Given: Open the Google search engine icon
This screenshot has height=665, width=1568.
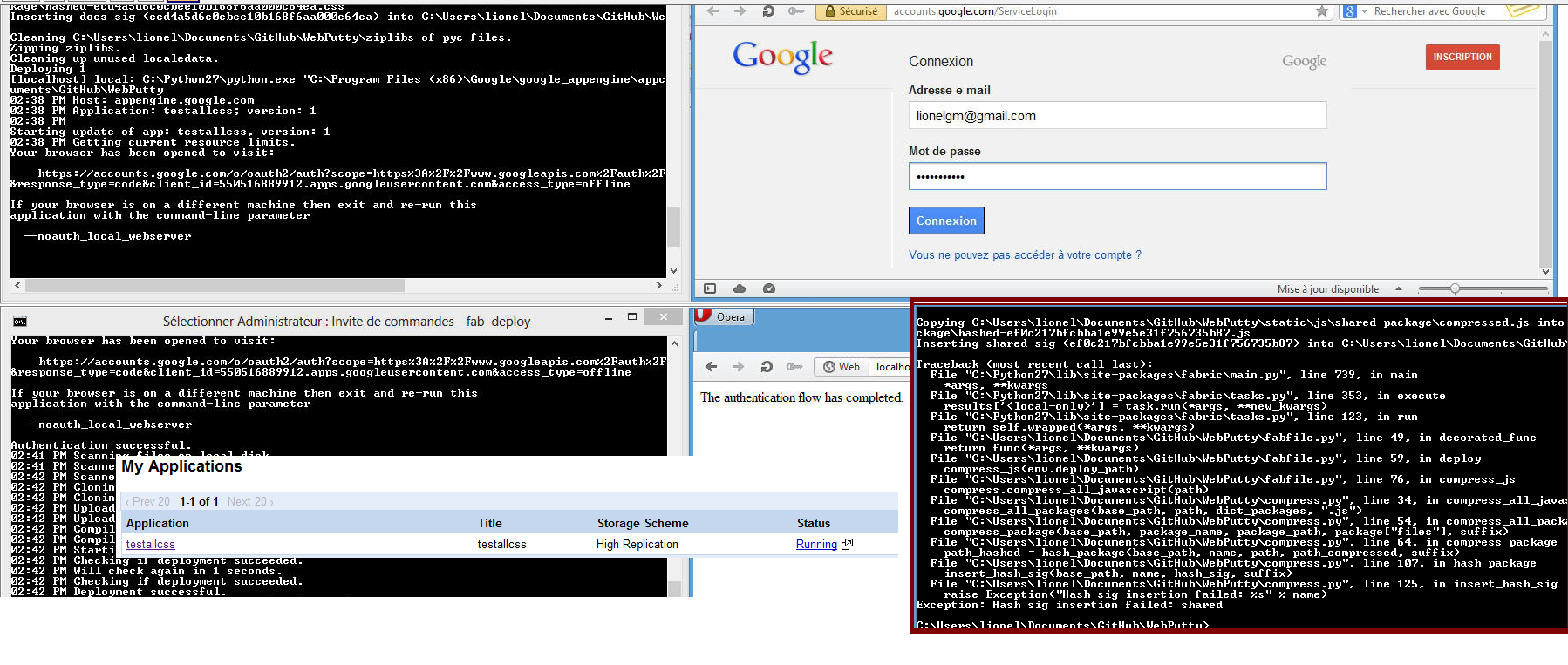Looking at the screenshot, I should pyautogui.click(x=1350, y=11).
